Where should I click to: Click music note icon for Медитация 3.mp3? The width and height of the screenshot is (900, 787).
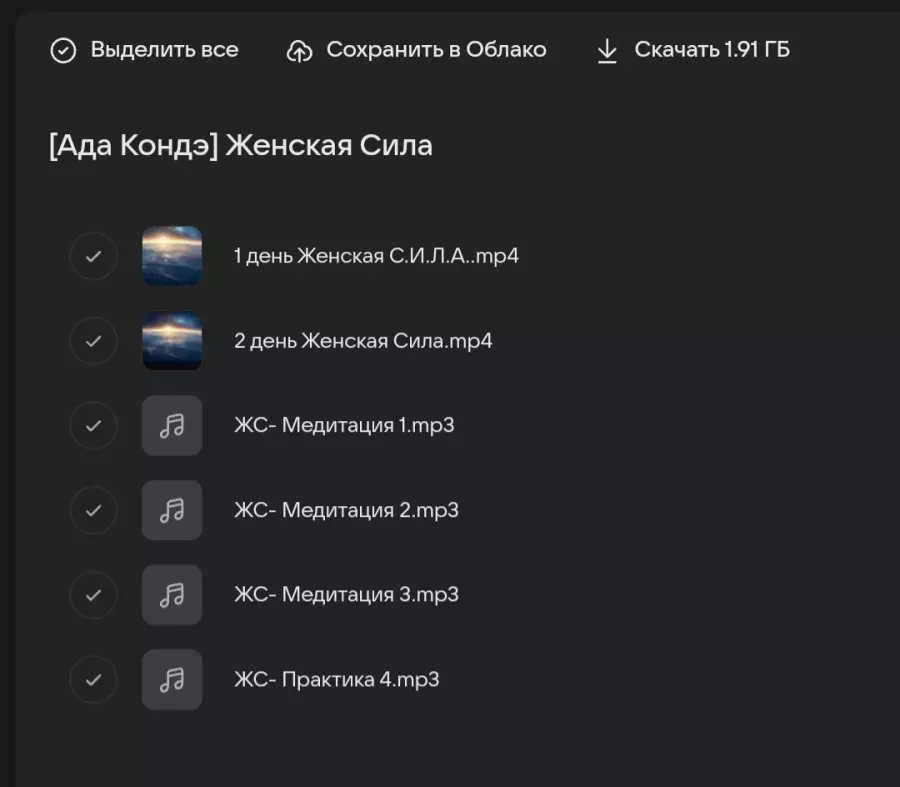click(172, 595)
